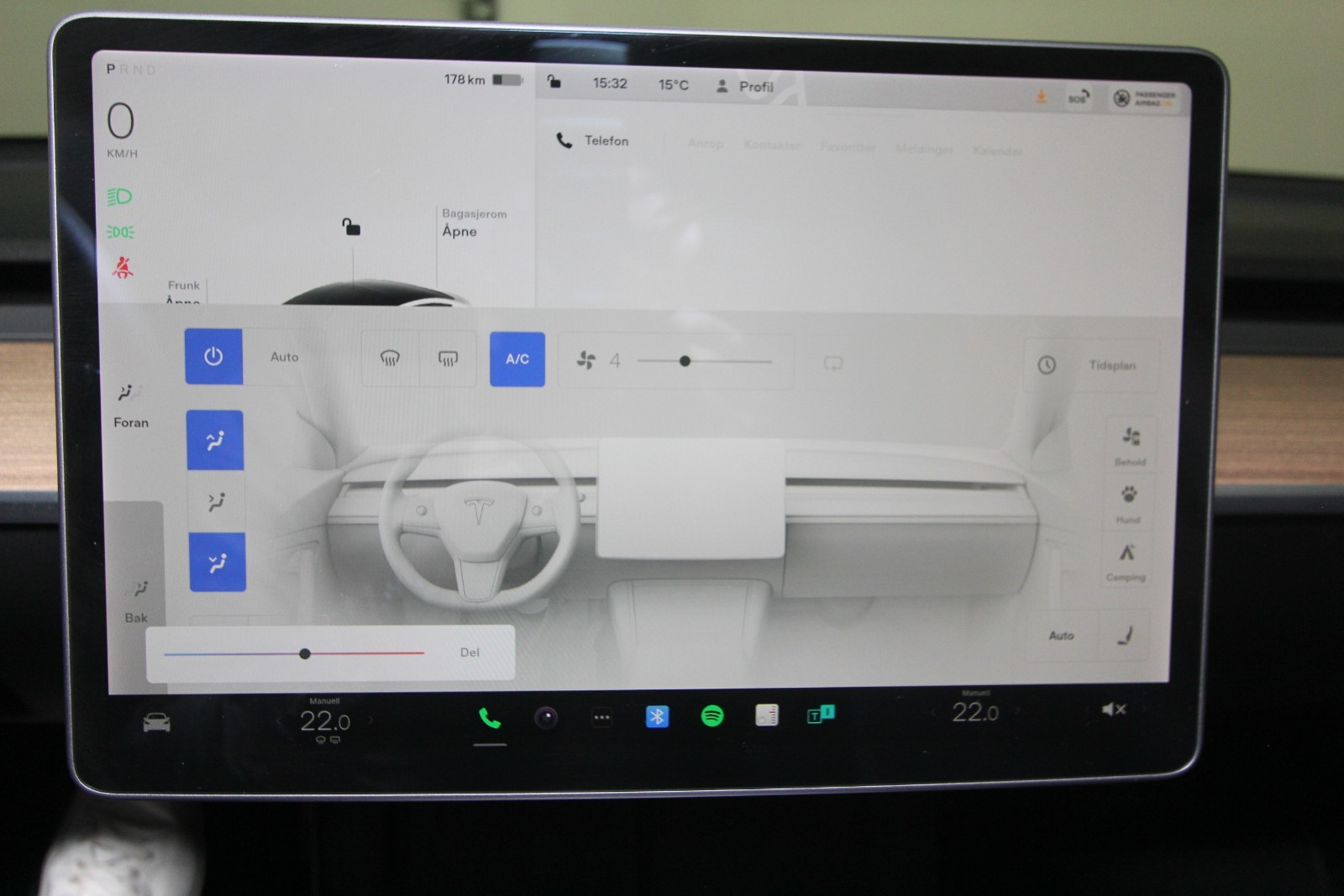This screenshot has height=896, width=1344.
Task: Click Del to split temperature zones
Action: [x=470, y=652]
